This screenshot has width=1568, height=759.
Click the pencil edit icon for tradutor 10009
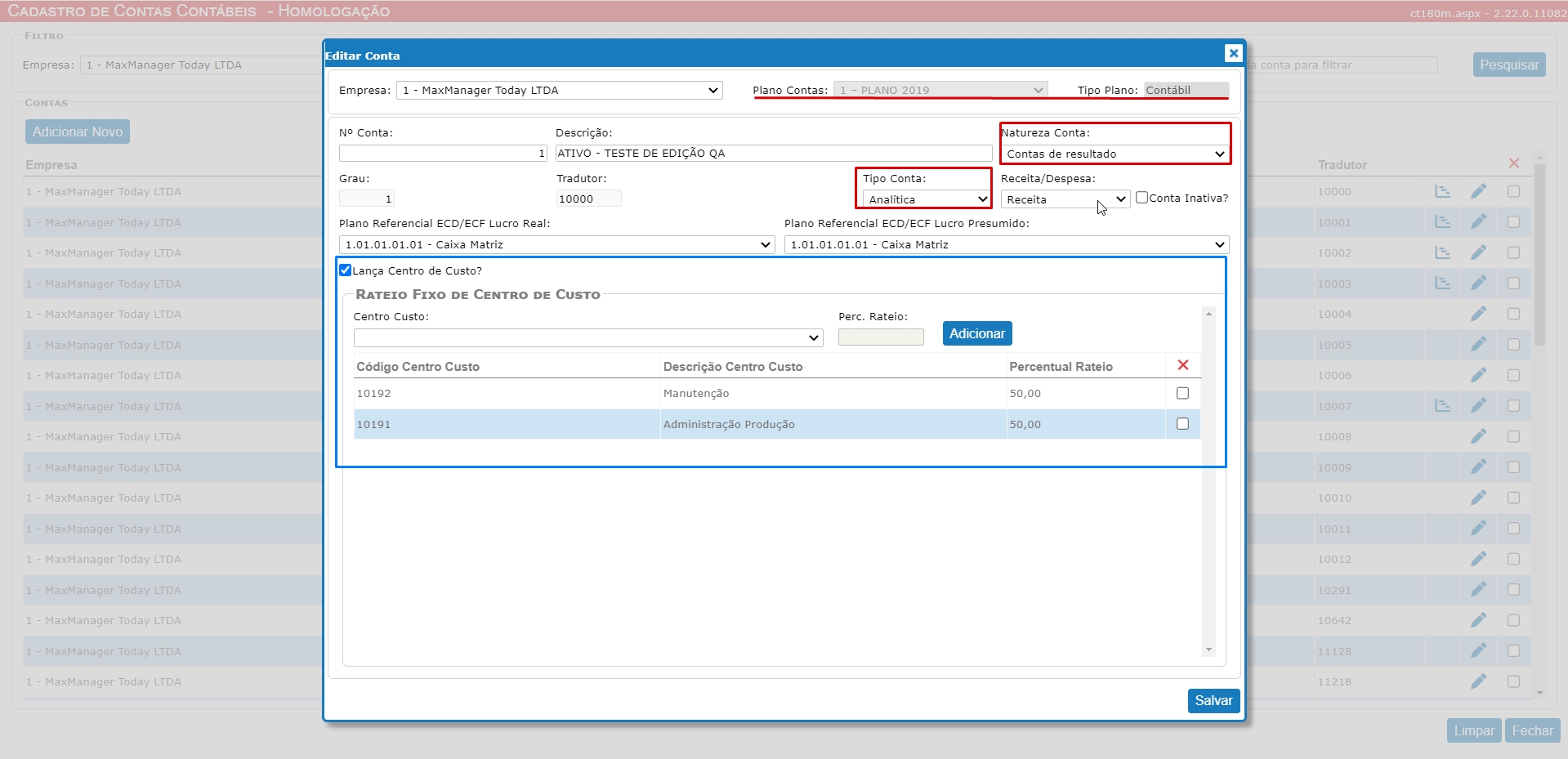click(1478, 467)
